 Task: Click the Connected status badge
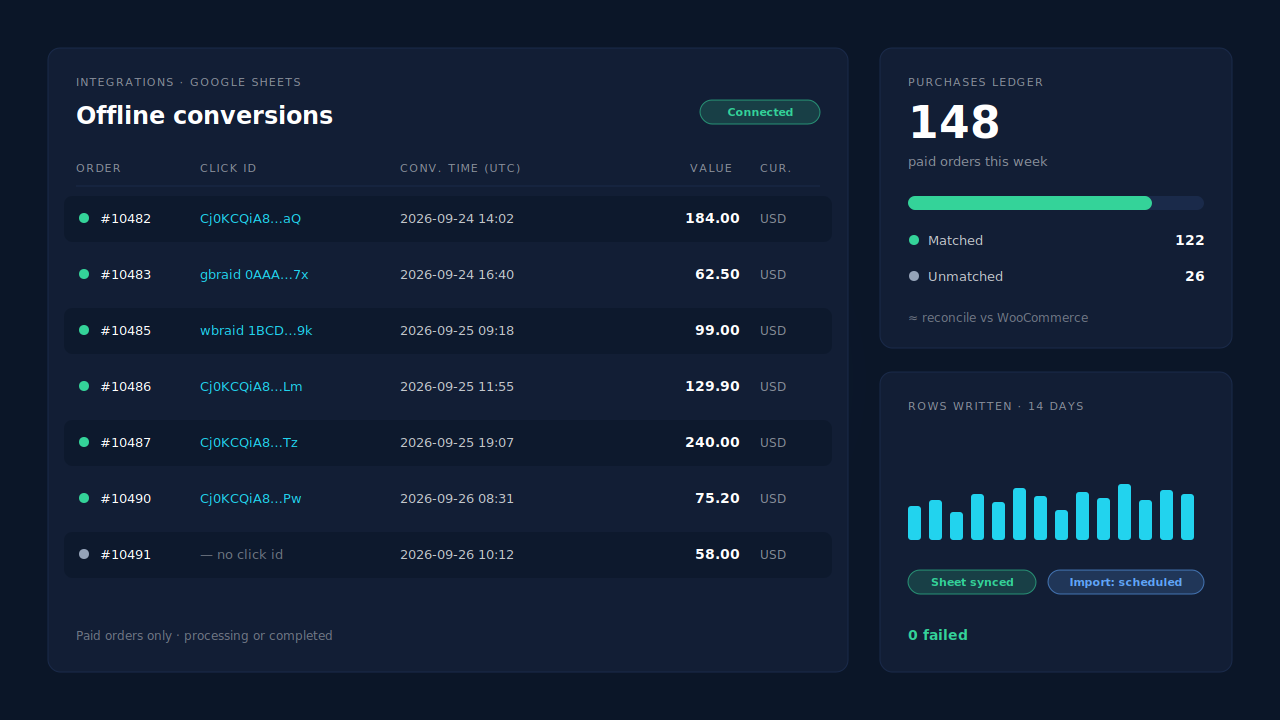pyautogui.click(x=760, y=112)
